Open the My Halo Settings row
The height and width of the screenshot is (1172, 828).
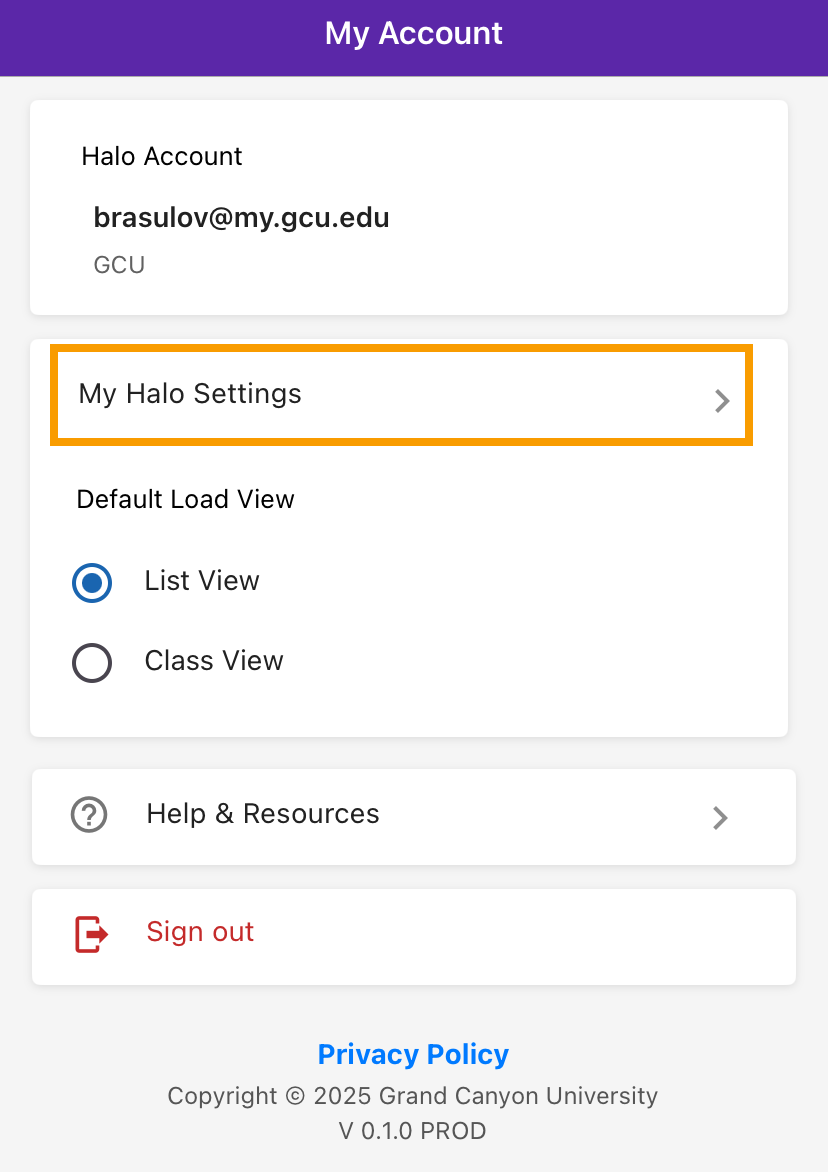point(401,395)
